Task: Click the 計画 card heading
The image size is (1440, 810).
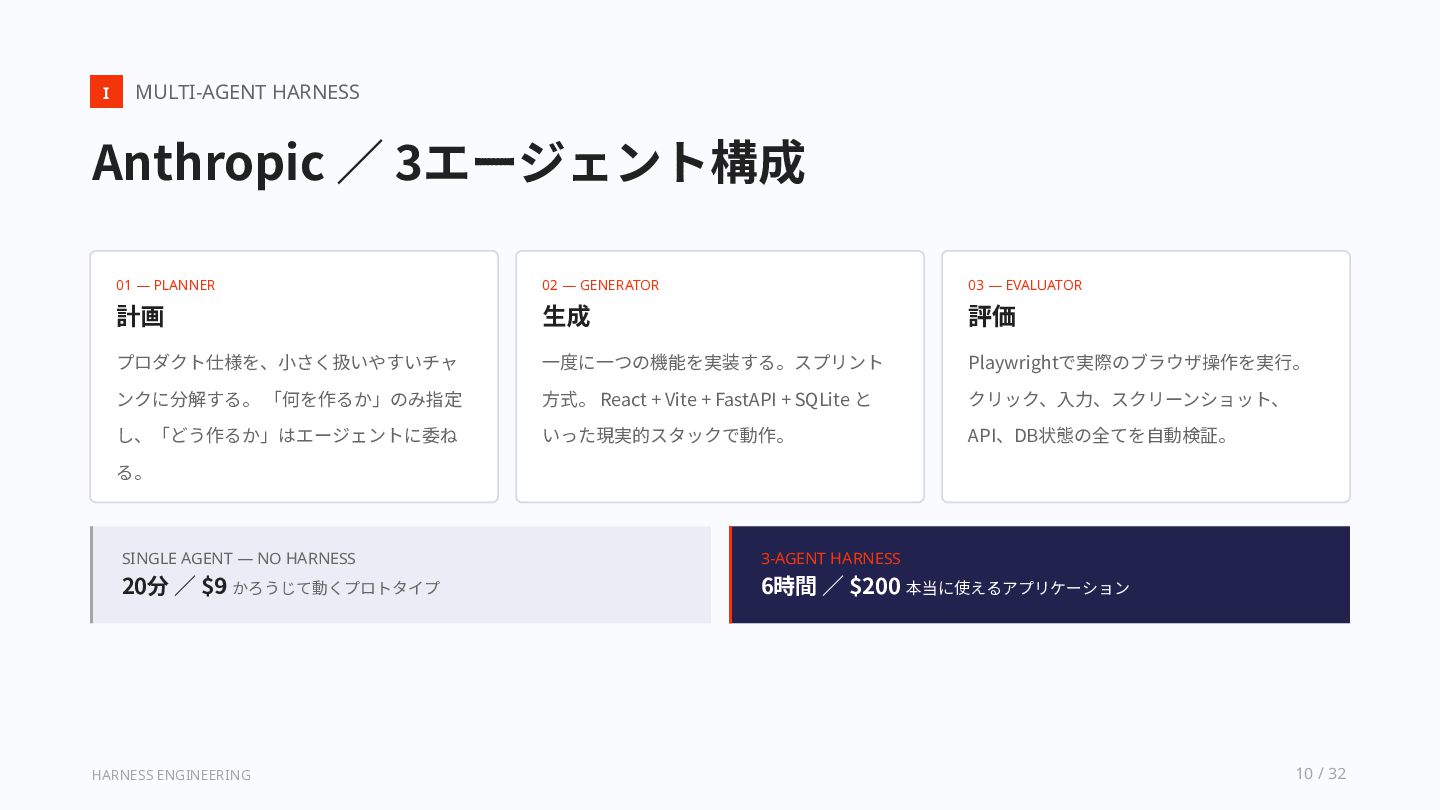Action: point(140,316)
